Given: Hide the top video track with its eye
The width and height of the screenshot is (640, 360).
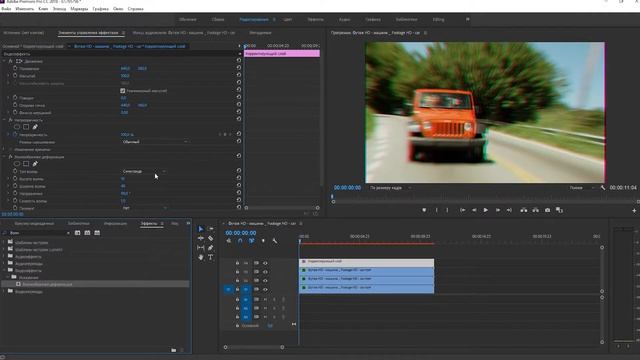Looking at the screenshot, I should pos(265,263).
